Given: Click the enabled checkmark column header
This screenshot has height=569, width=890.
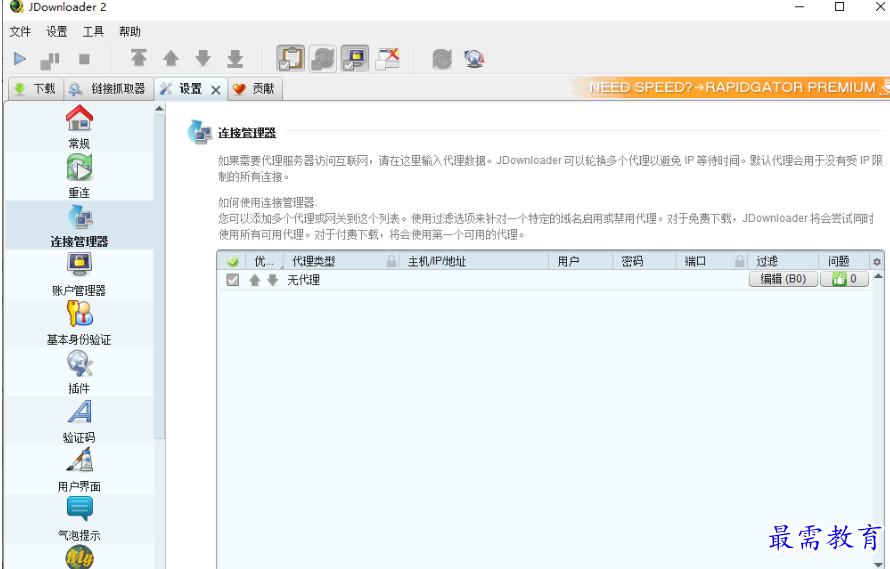Looking at the screenshot, I should point(233,261).
